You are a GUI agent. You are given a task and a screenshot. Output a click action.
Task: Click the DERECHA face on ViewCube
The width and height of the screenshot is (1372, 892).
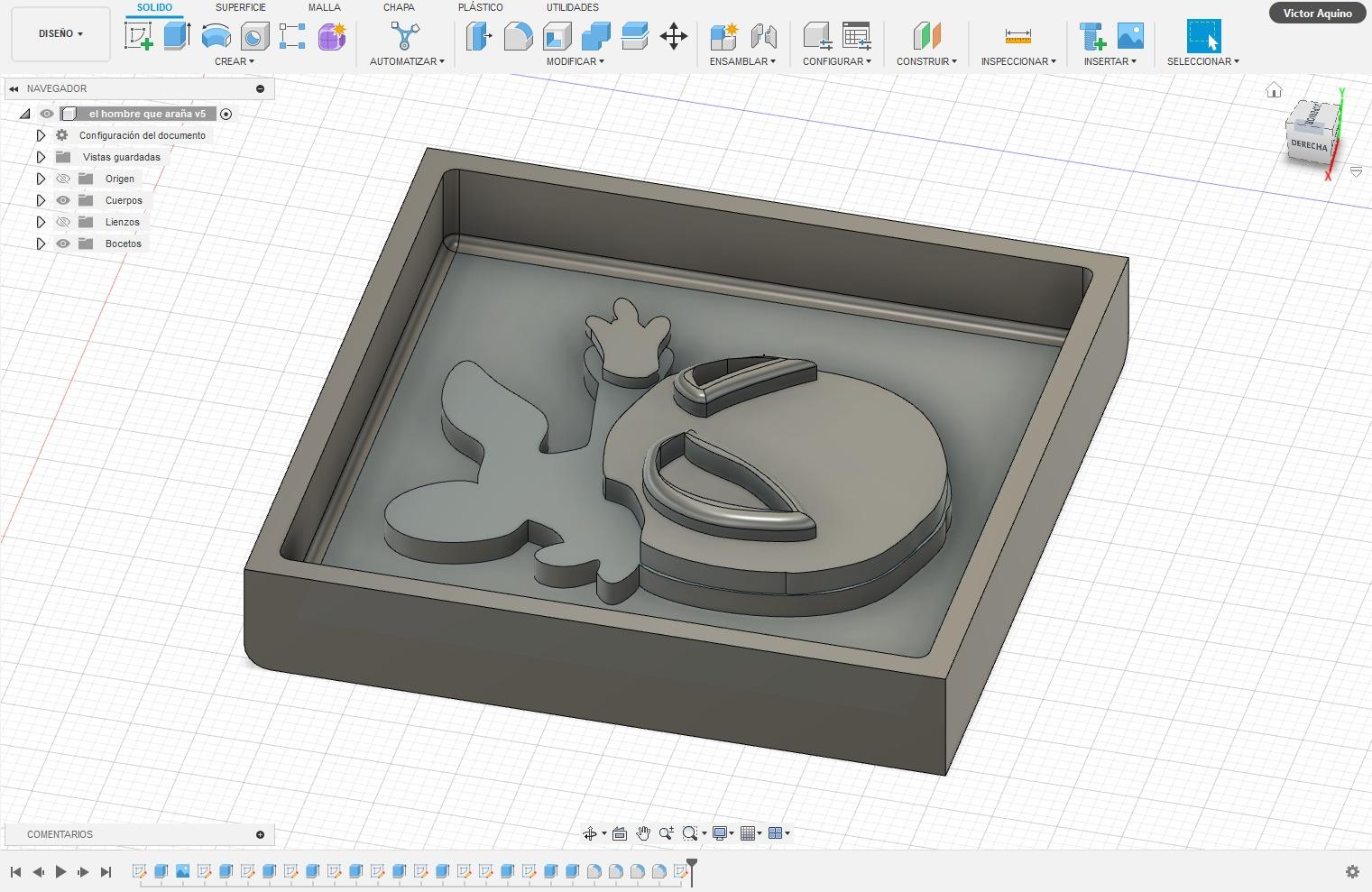[x=1309, y=144]
